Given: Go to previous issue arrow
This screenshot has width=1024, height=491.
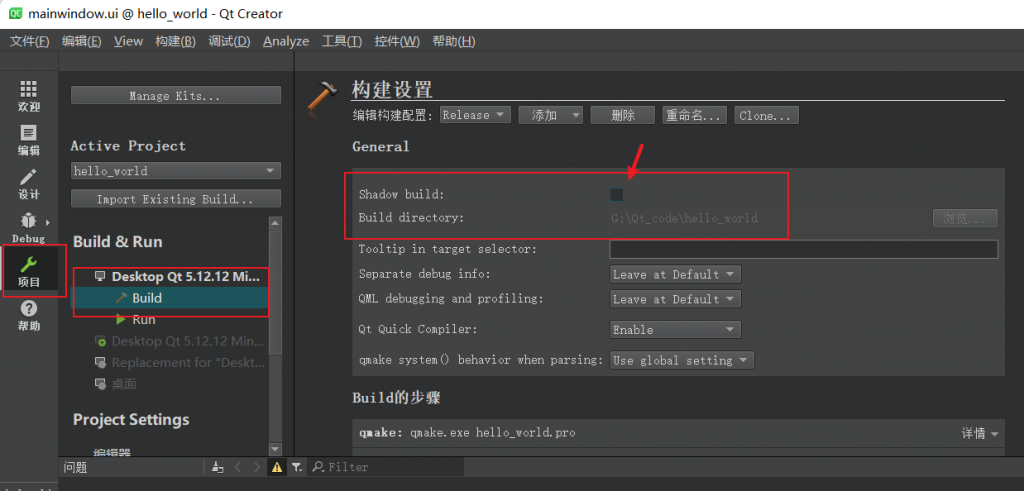Looking at the screenshot, I should click(238, 467).
